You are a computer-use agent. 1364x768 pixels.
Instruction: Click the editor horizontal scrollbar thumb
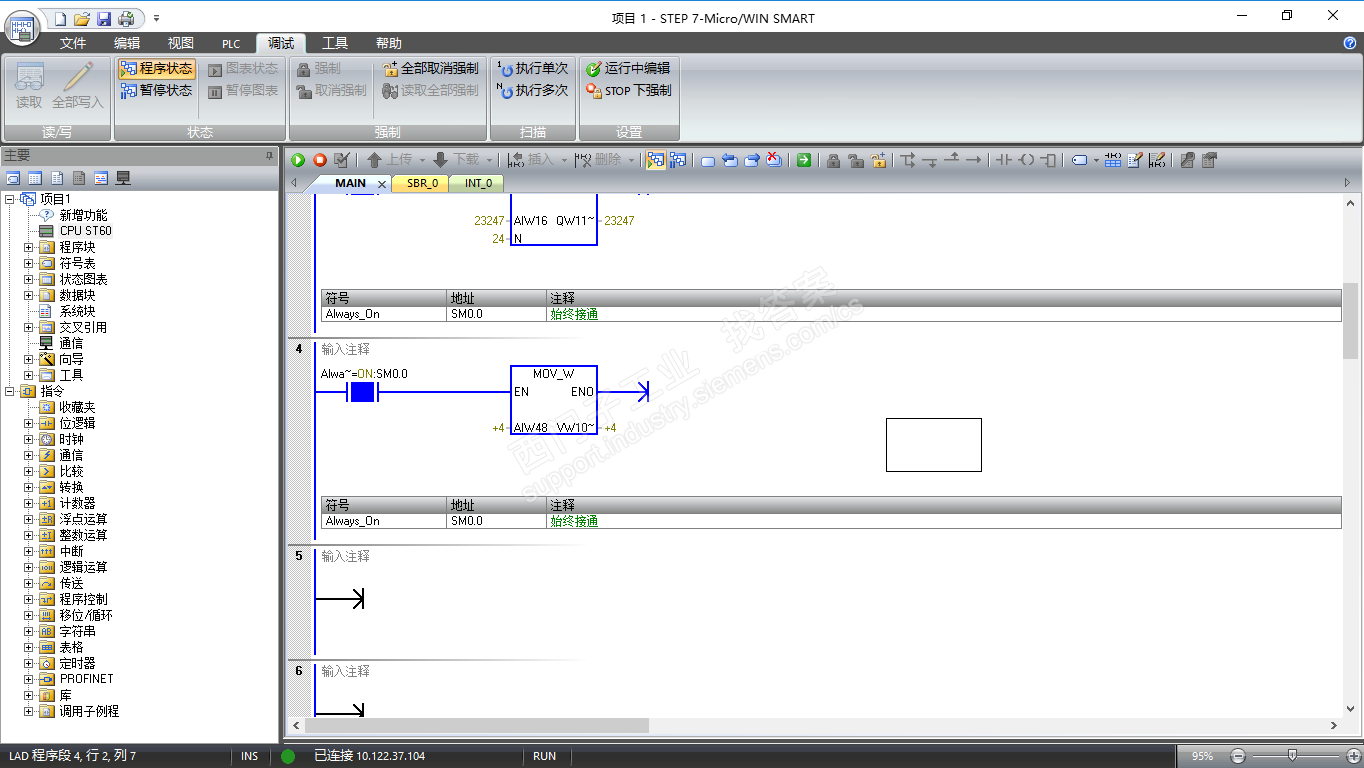click(x=477, y=725)
